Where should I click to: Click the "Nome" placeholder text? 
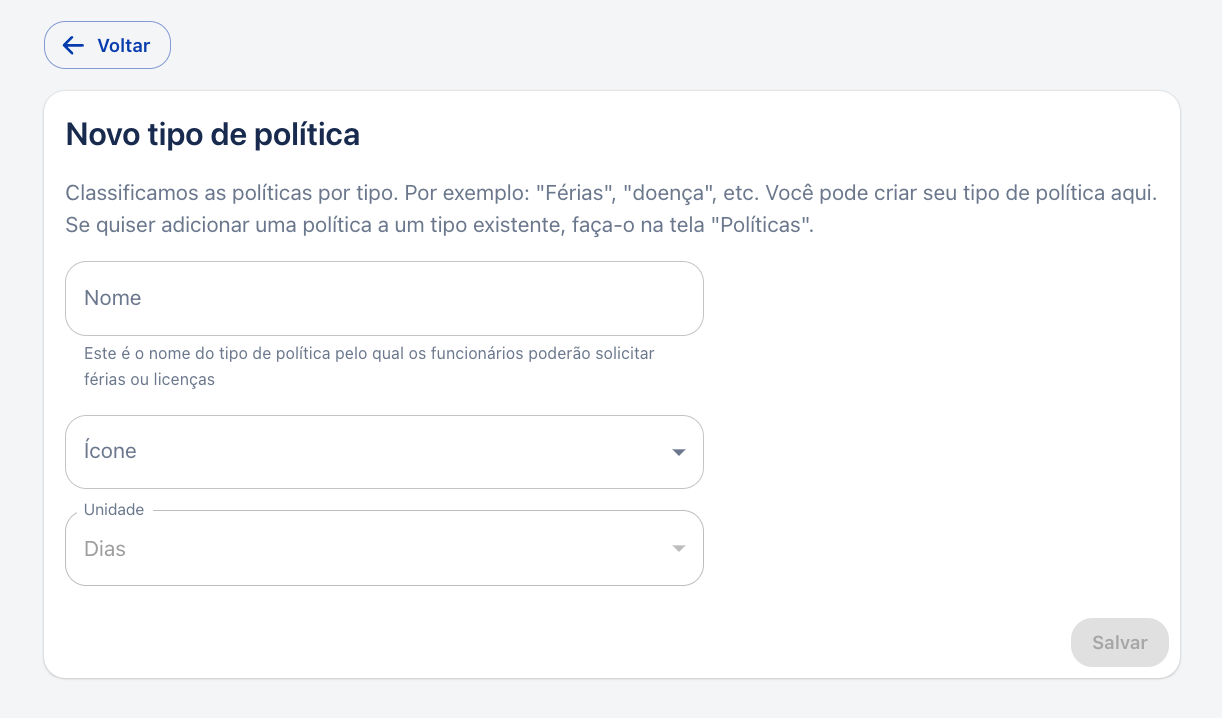coord(112,298)
